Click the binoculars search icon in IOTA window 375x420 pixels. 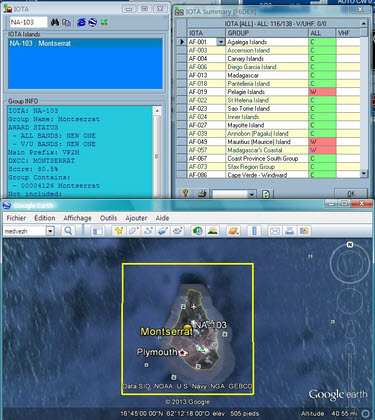55,22
